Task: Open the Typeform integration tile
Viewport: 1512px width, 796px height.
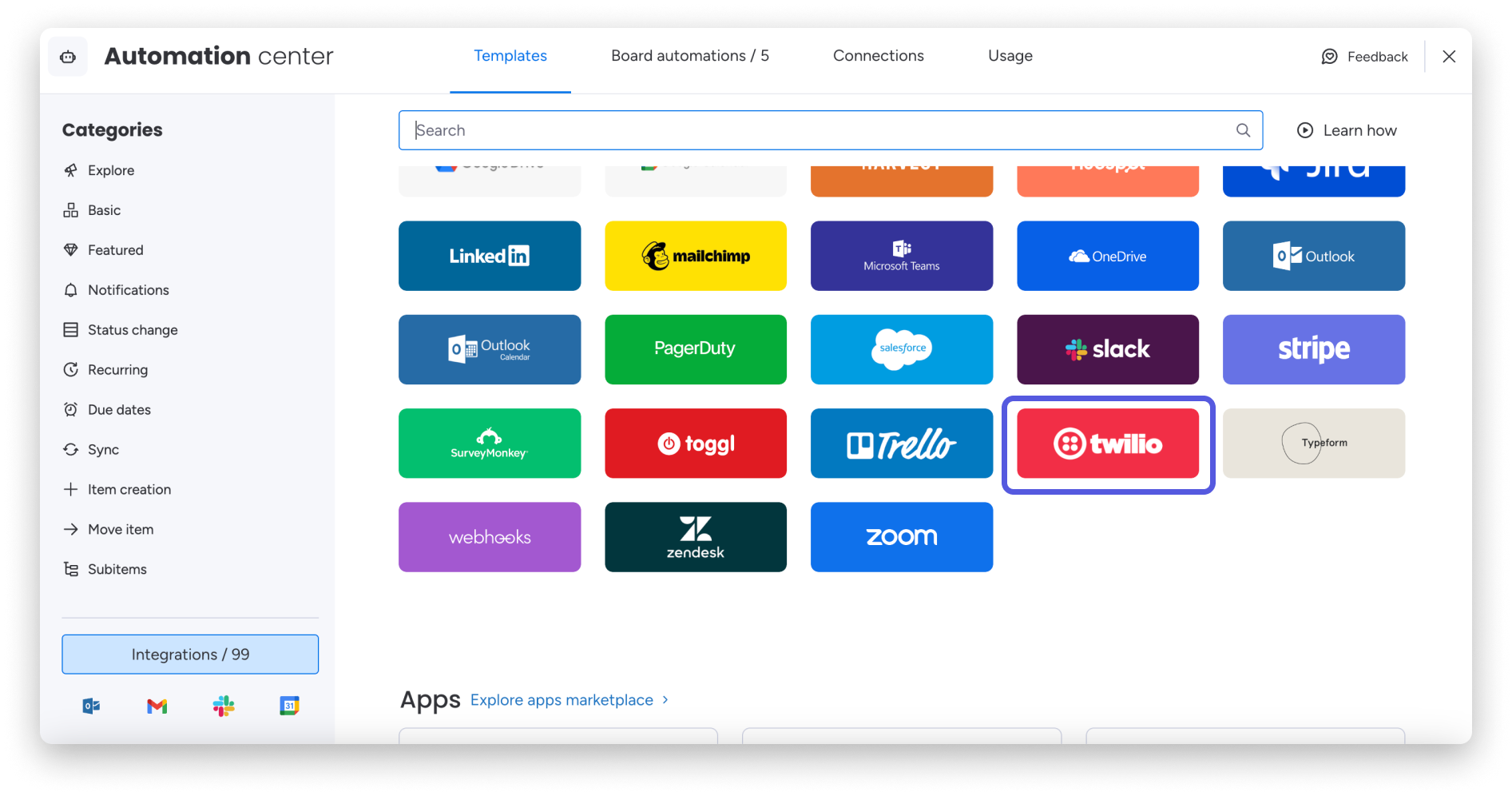Action: click(x=1314, y=444)
